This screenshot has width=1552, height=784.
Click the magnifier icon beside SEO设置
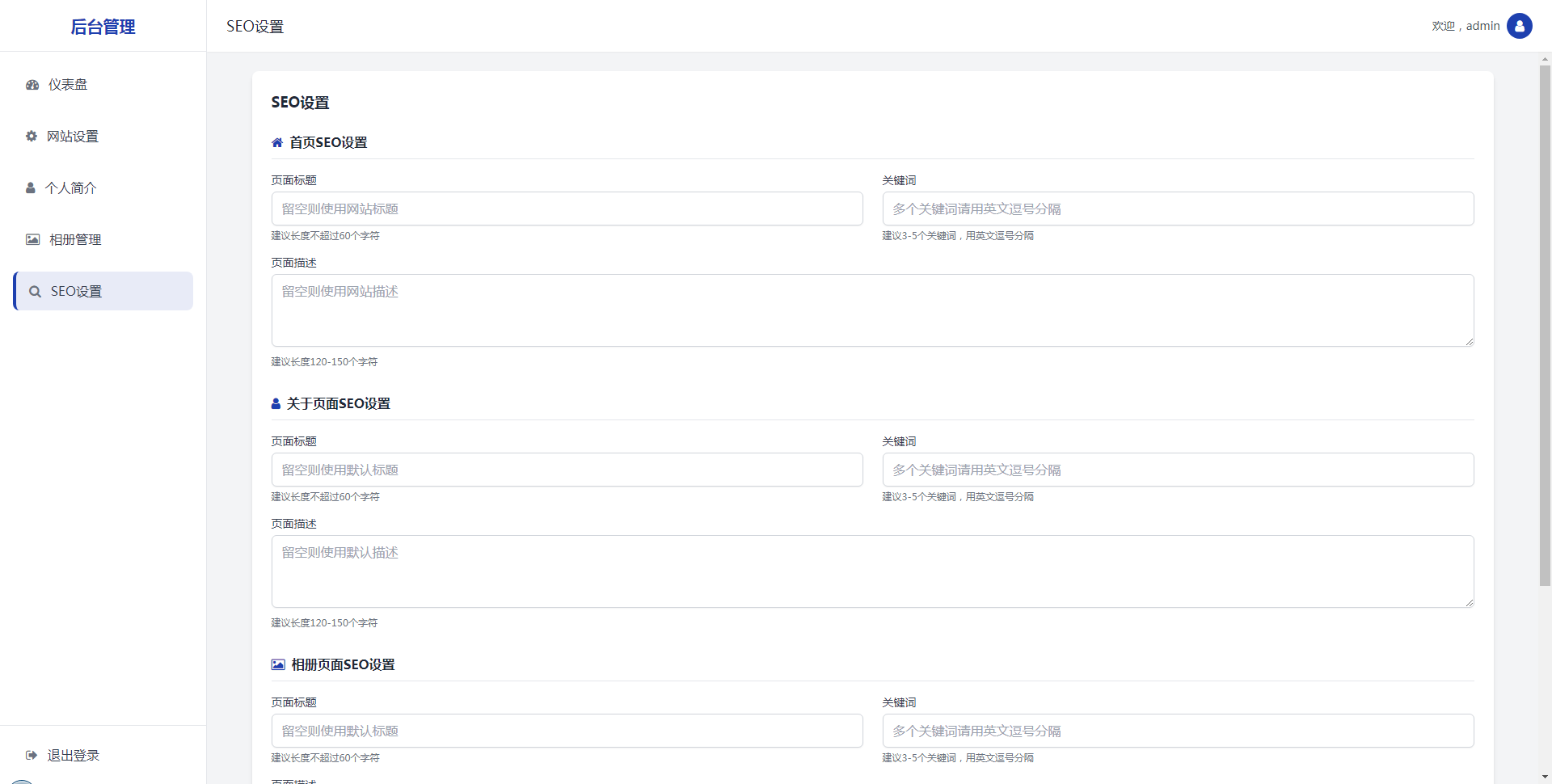click(35, 292)
